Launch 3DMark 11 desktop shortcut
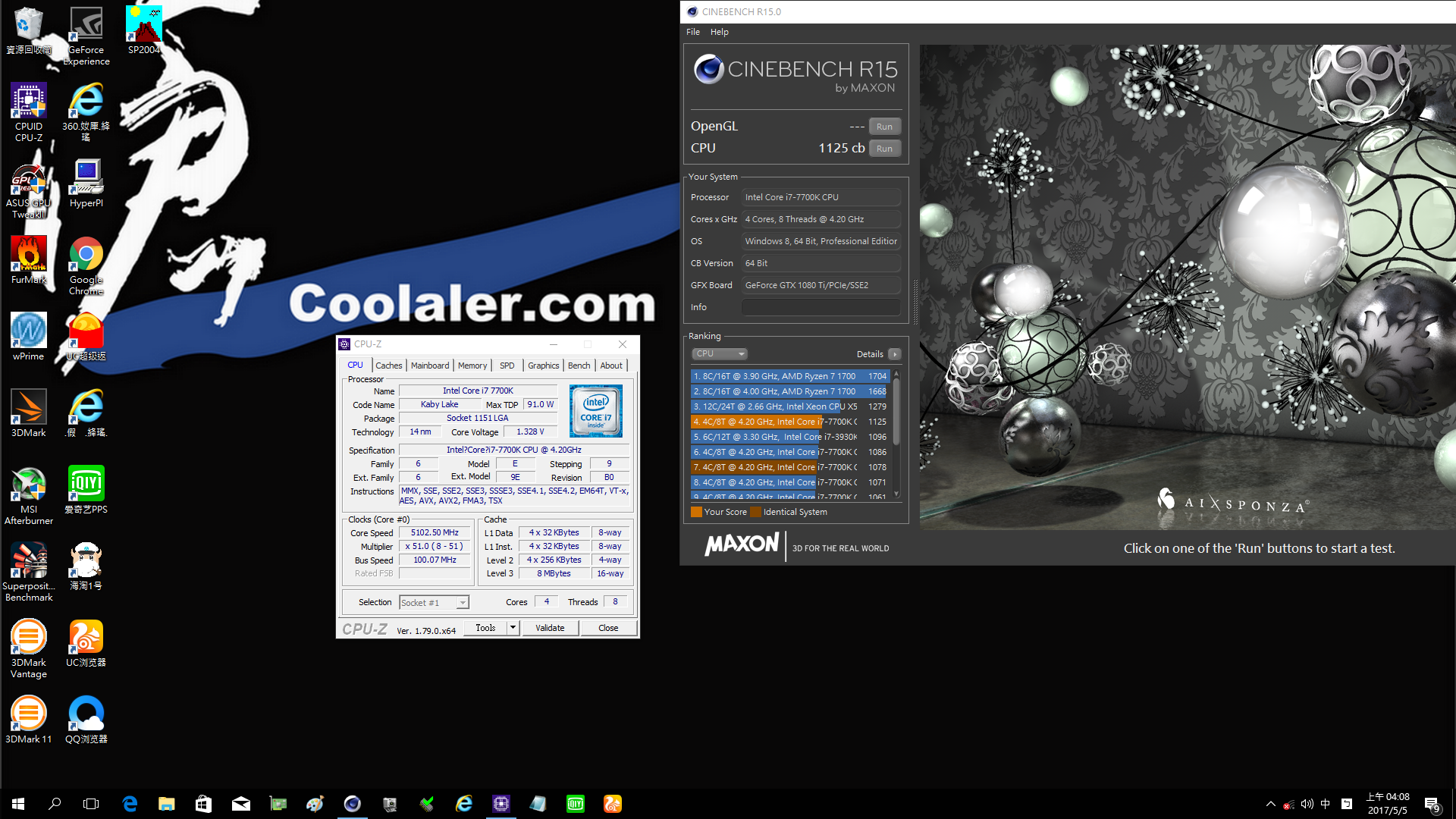Viewport: 1456px width, 819px height. 28,720
